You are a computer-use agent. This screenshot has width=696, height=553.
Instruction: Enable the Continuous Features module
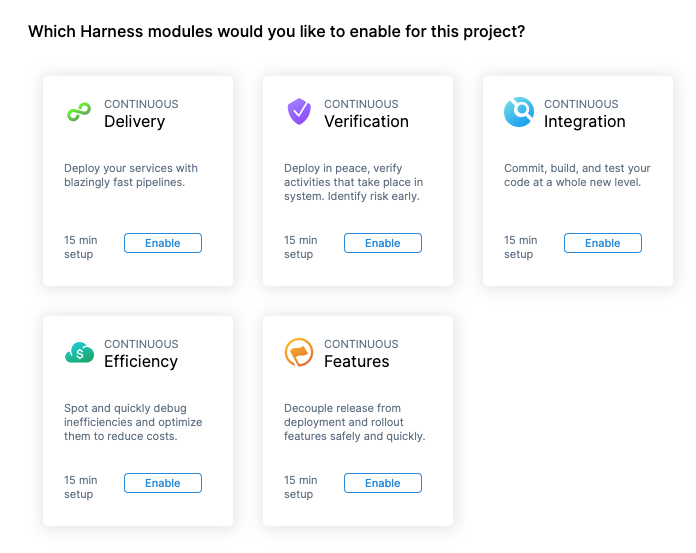tap(383, 483)
